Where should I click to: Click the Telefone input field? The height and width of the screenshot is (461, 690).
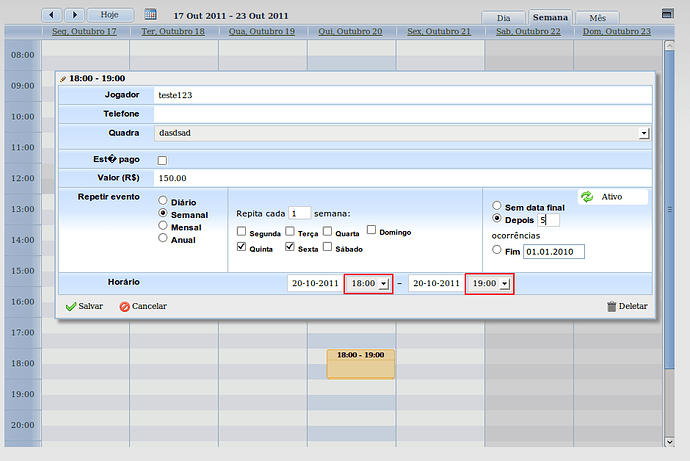tap(402, 114)
